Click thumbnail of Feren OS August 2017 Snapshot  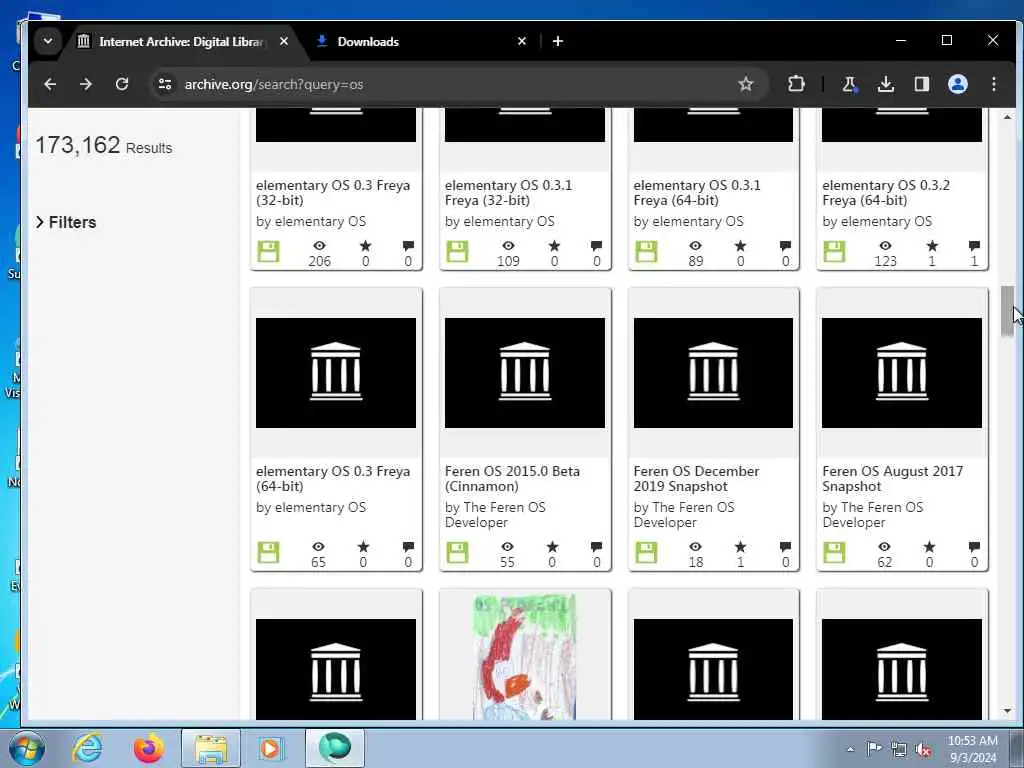click(902, 373)
